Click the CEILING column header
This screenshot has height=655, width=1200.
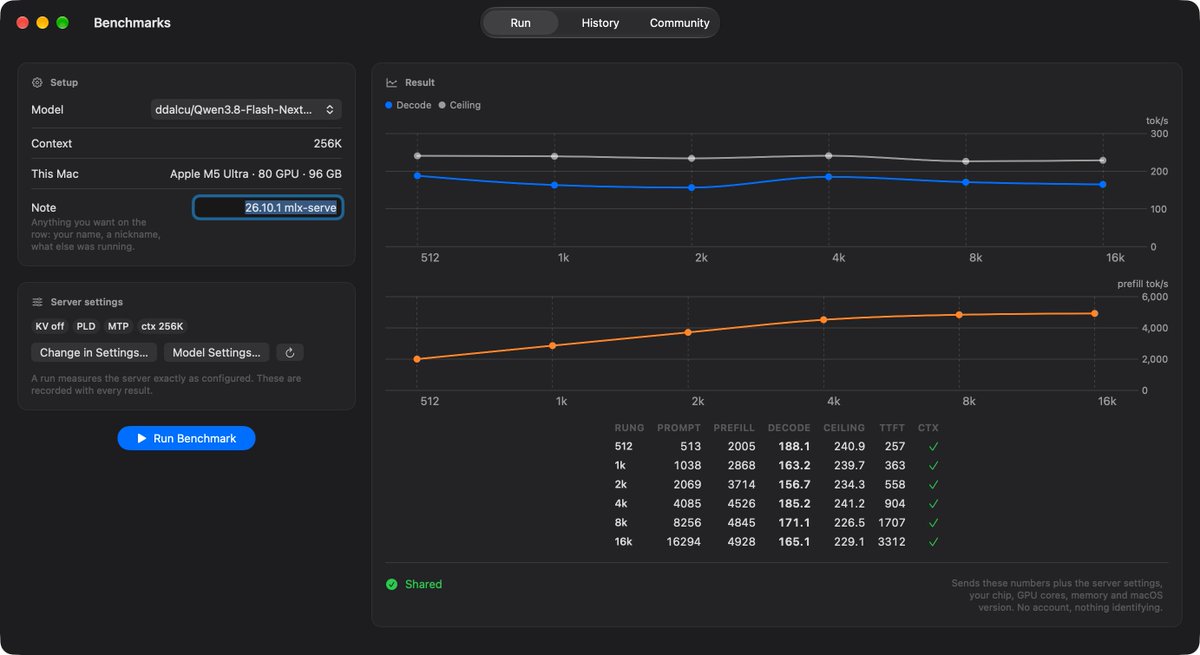pyautogui.click(x=844, y=428)
